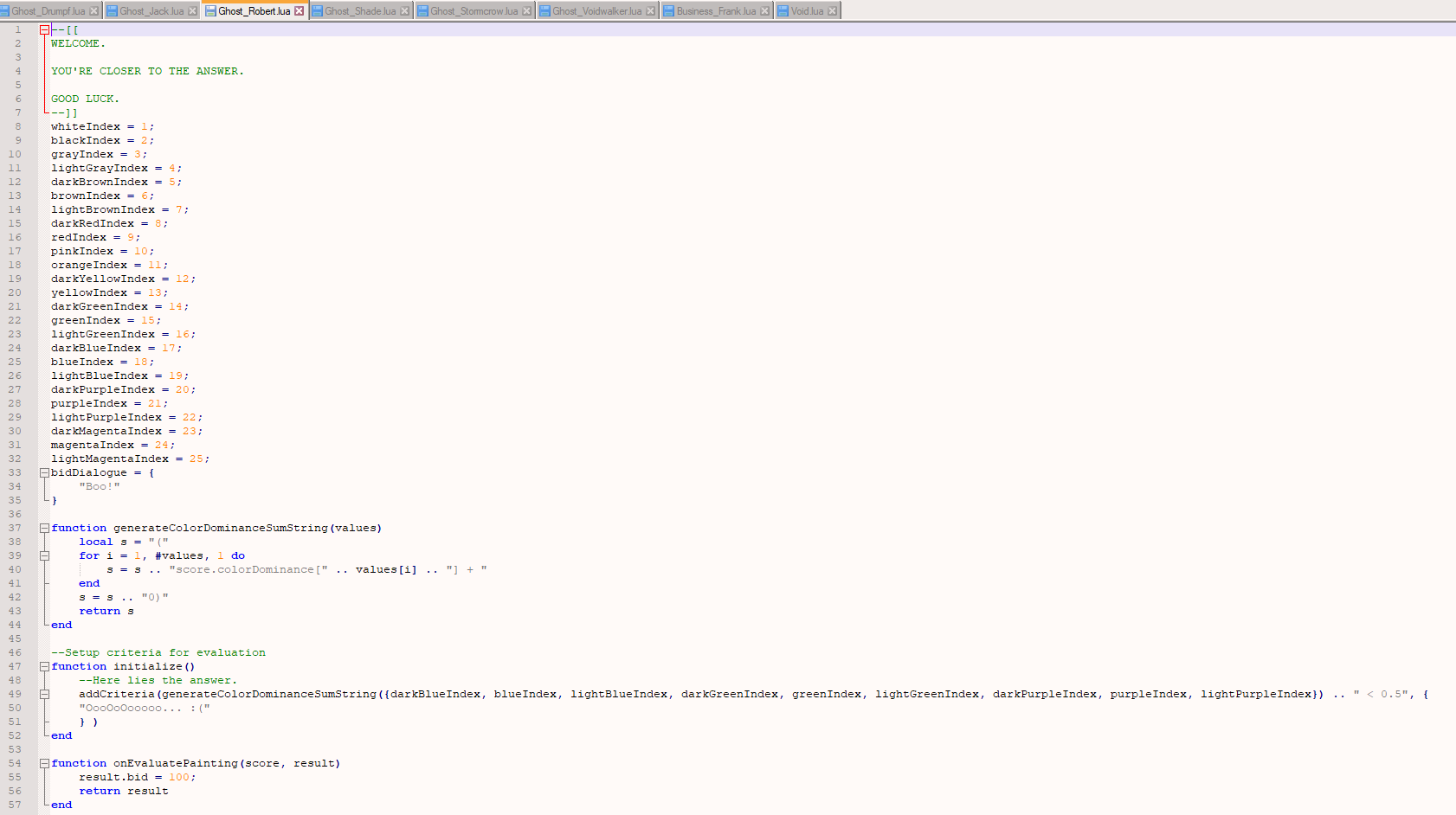This screenshot has width=1456, height=815.
Task: Close the Ghost_Jack.lua tab
Action: pyautogui.click(x=192, y=11)
